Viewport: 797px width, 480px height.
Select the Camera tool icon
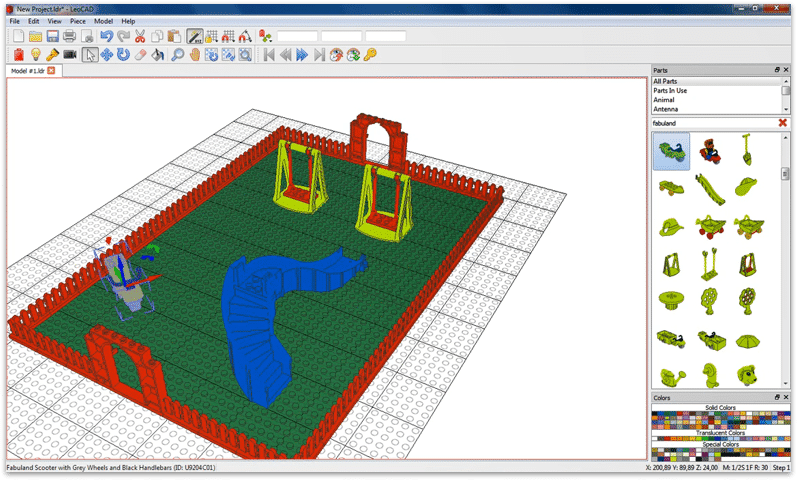[x=70, y=54]
